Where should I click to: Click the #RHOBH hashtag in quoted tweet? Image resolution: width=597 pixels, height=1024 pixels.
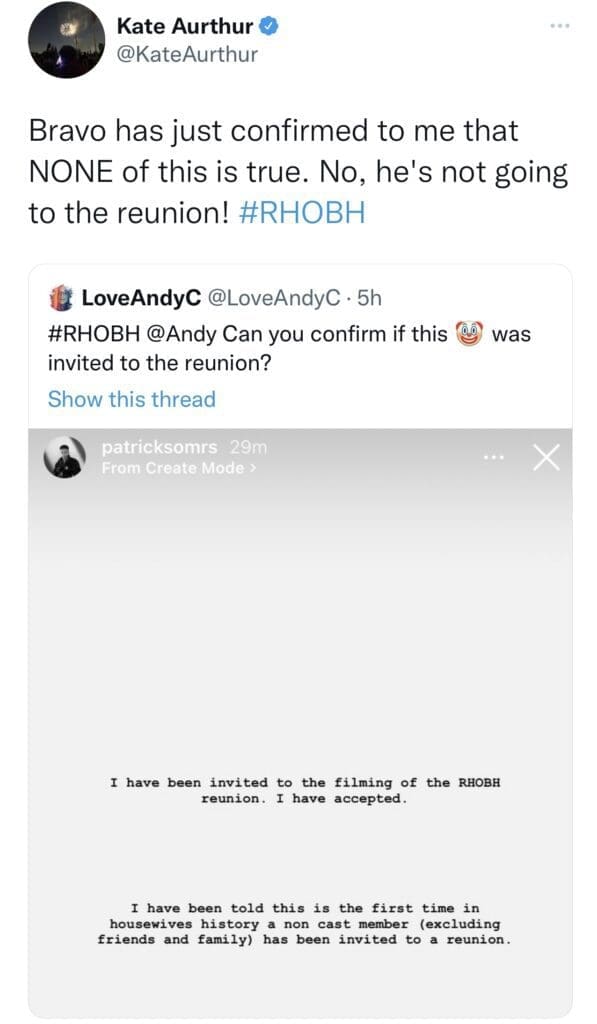94,334
